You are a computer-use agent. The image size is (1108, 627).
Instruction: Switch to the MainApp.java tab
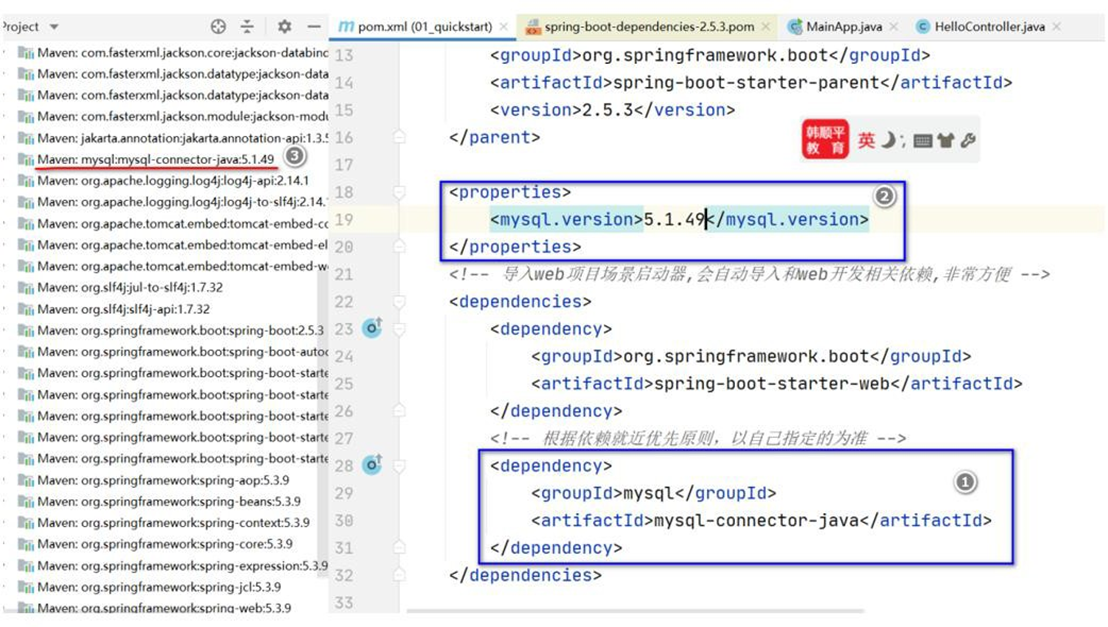pyautogui.click(x=837, y=27)
